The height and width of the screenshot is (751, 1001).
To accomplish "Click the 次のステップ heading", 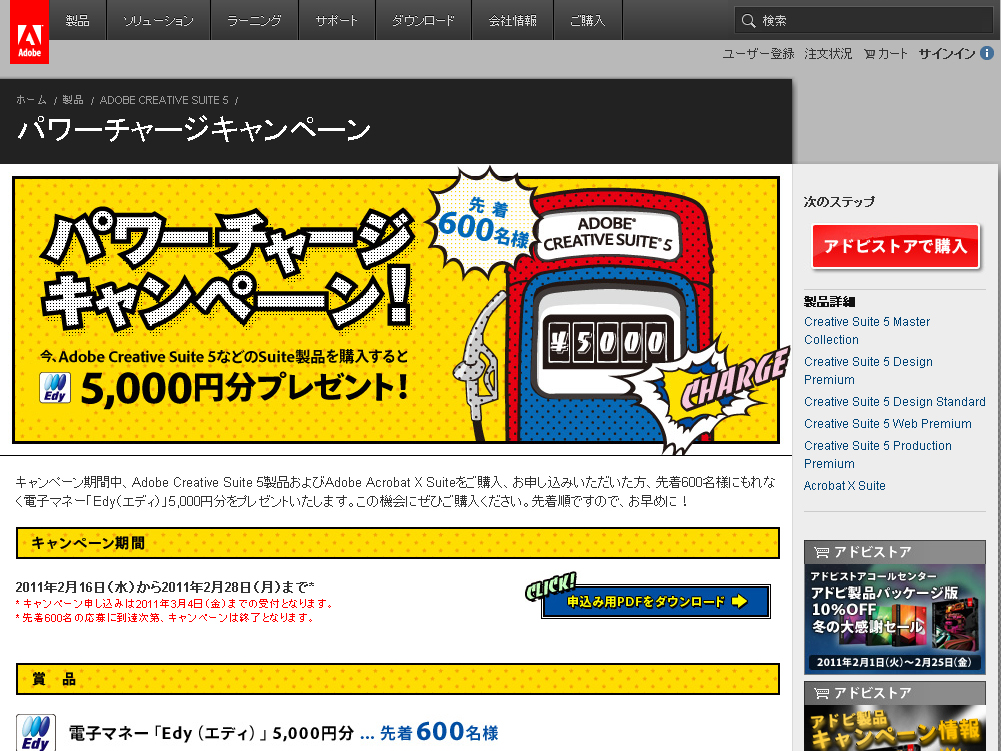I will (x=839, y=202).
